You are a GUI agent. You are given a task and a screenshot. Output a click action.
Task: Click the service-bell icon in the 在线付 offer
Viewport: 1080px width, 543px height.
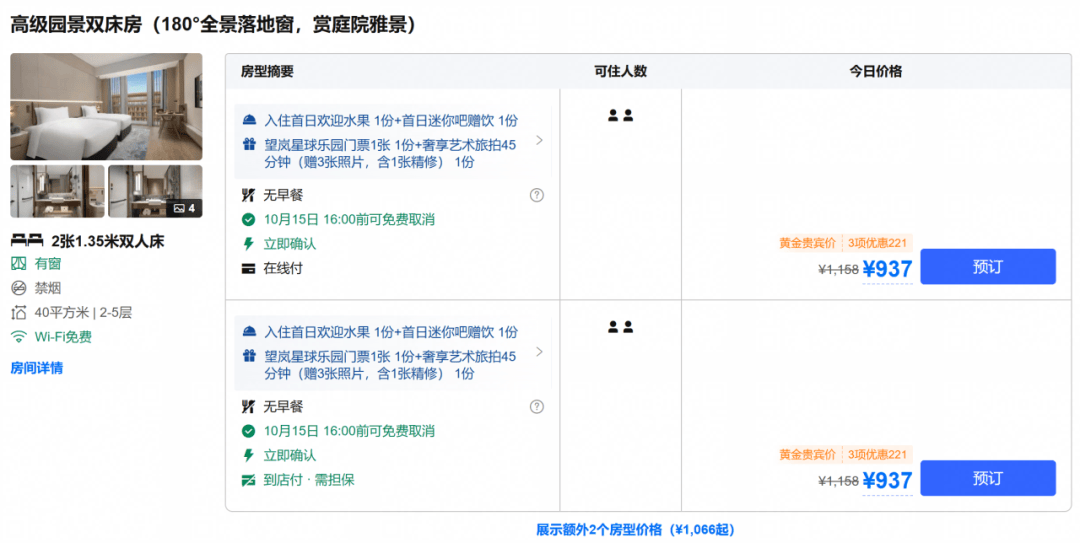[x=249, y=121]
